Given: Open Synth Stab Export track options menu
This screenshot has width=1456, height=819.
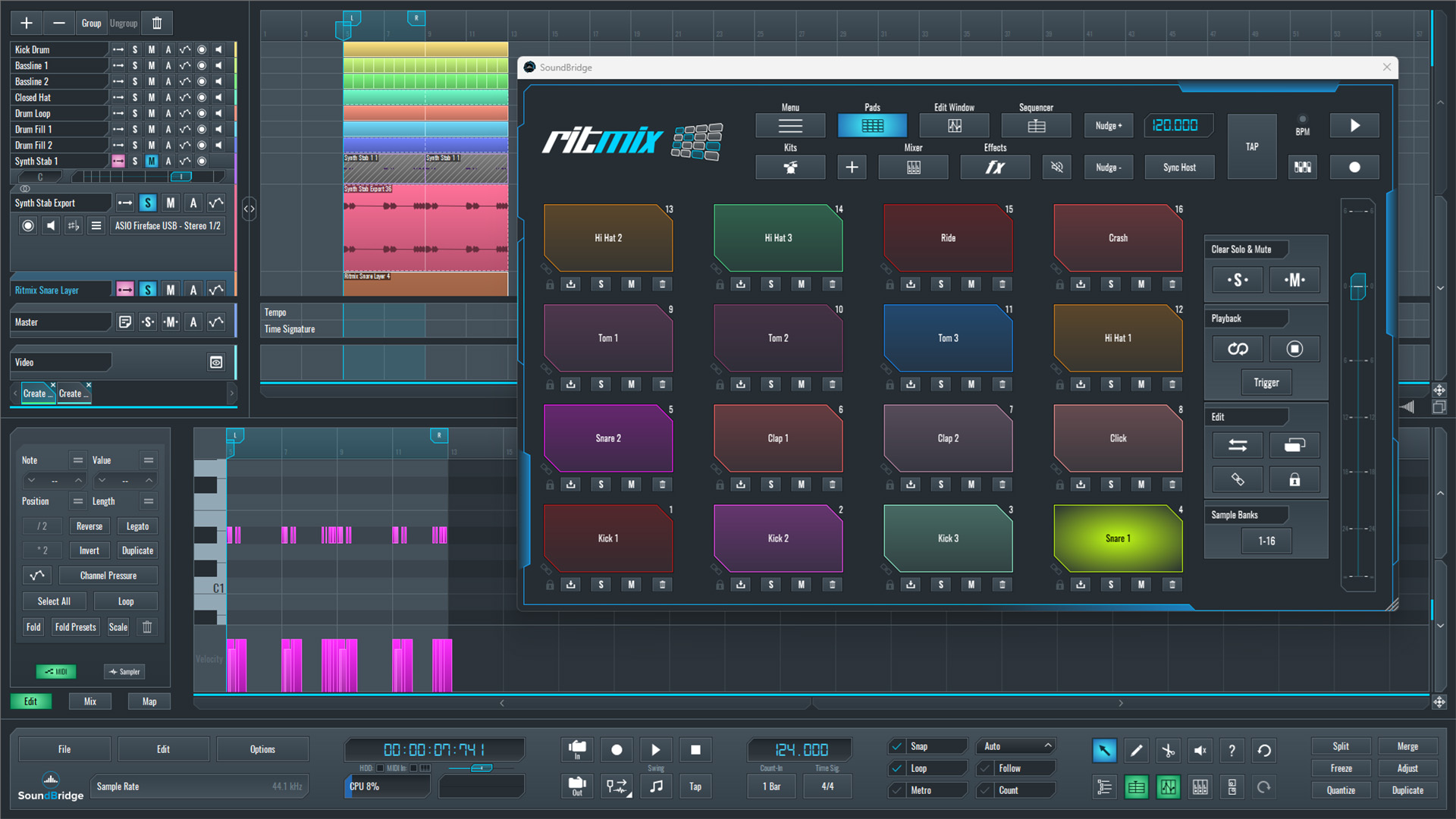Looking at the screenshot, I should click(x=96, y=226).
